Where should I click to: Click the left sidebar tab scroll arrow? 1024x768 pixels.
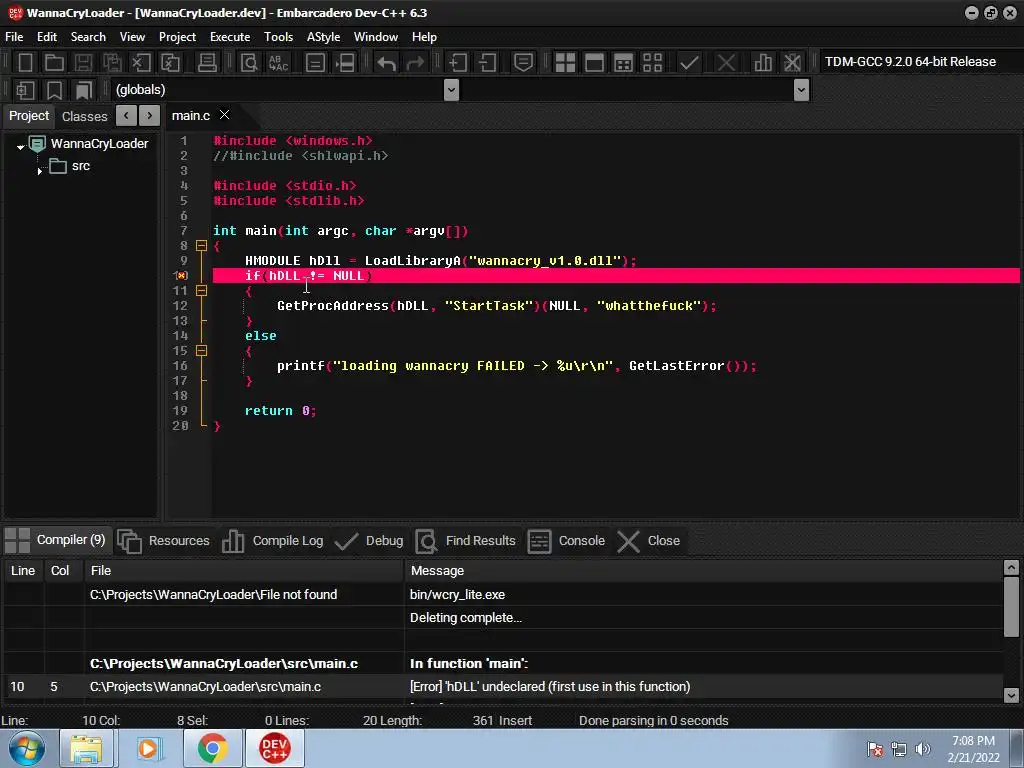[x=126, y=116]
